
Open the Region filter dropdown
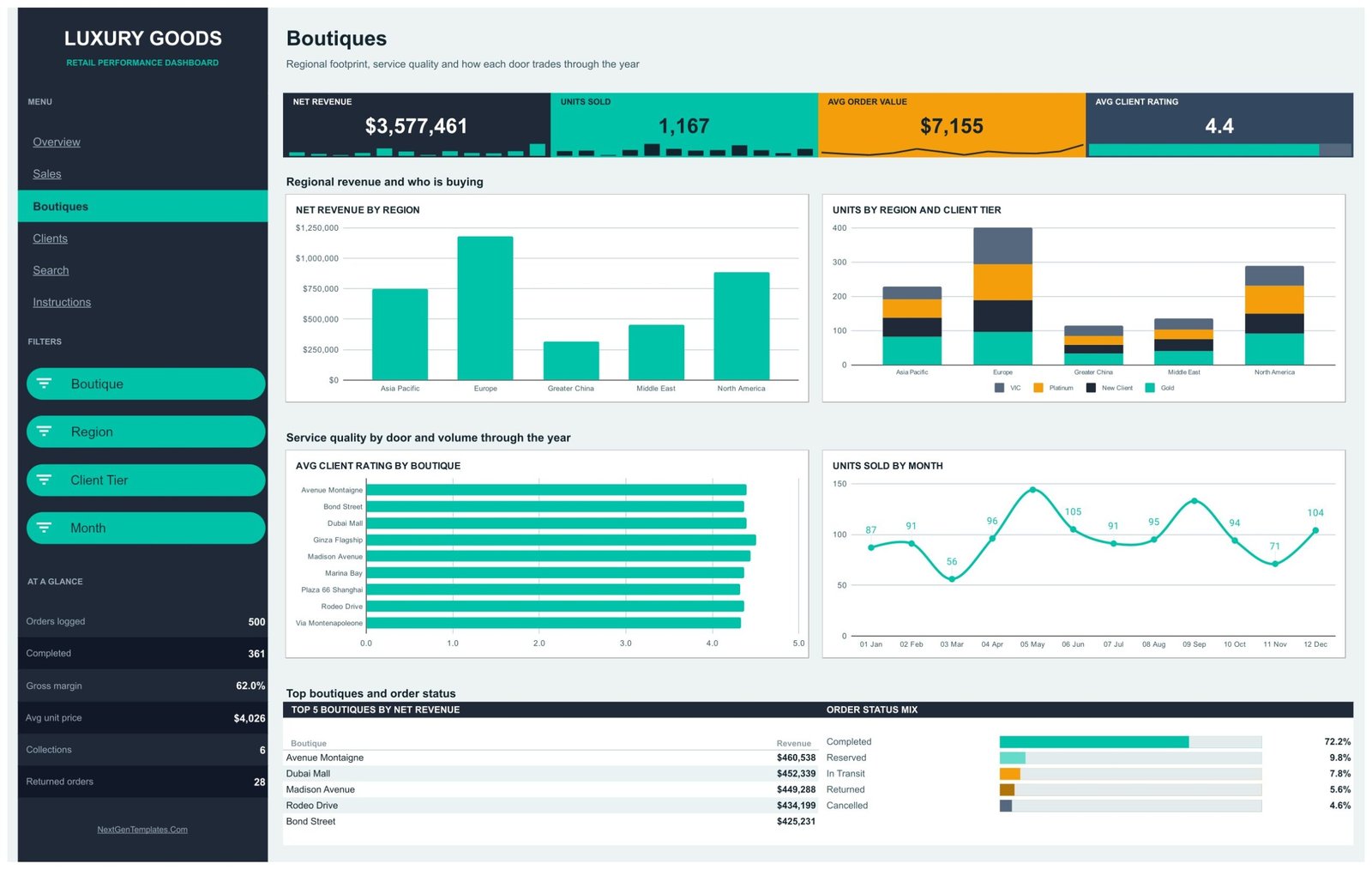[x=146, y=432]
